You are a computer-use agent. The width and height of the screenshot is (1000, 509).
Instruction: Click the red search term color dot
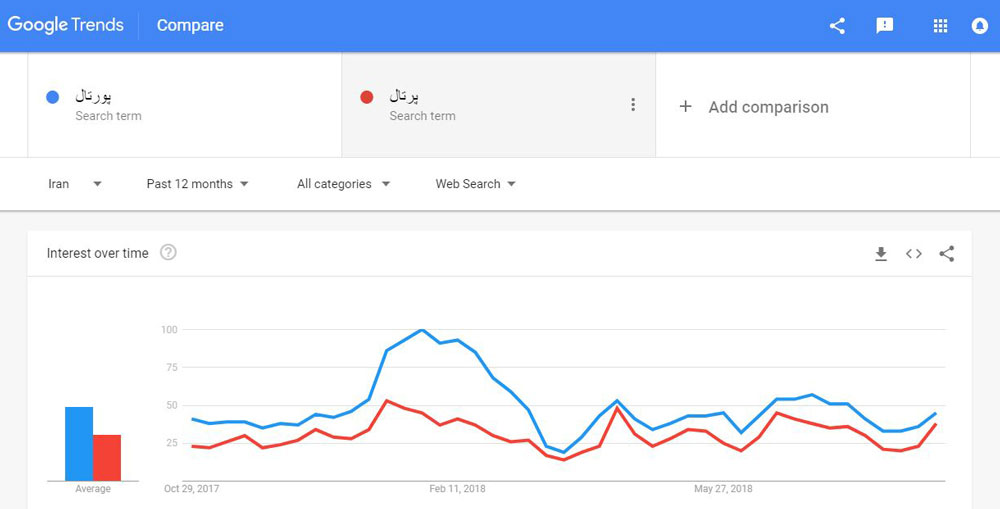pos(367,98)
